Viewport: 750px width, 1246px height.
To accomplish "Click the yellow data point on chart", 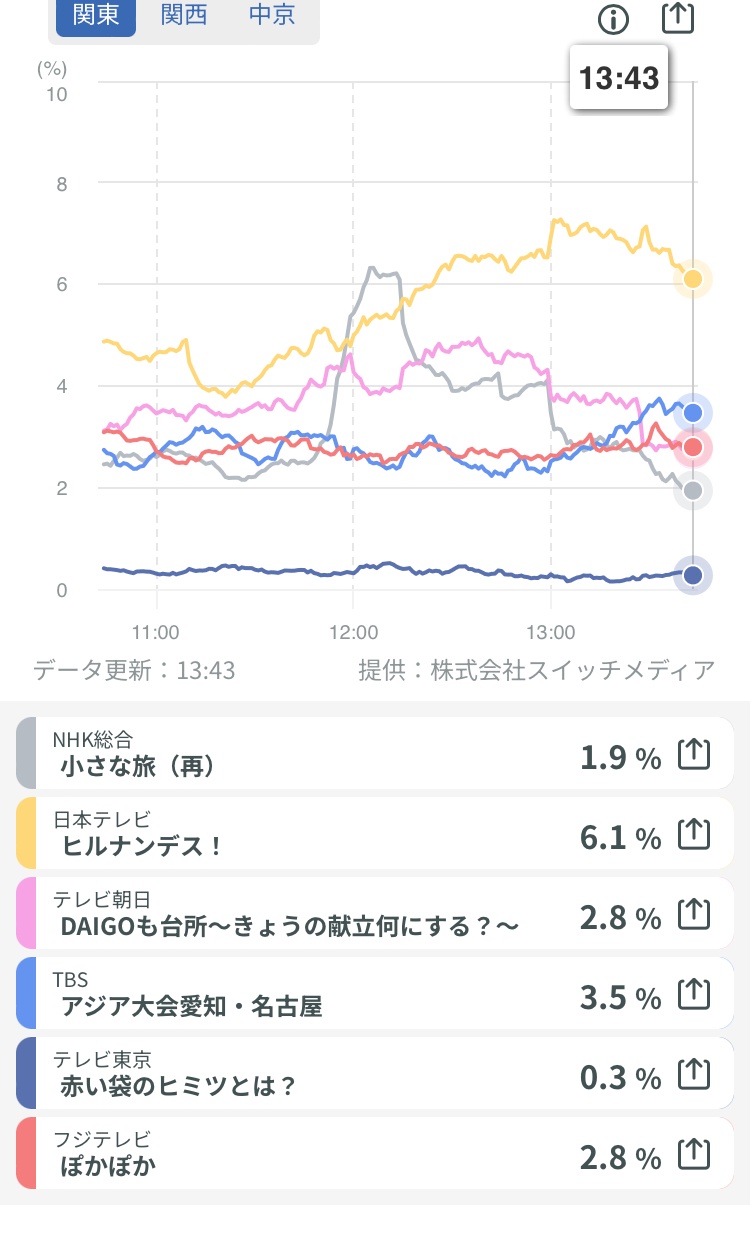I will (x=692, y=279).
